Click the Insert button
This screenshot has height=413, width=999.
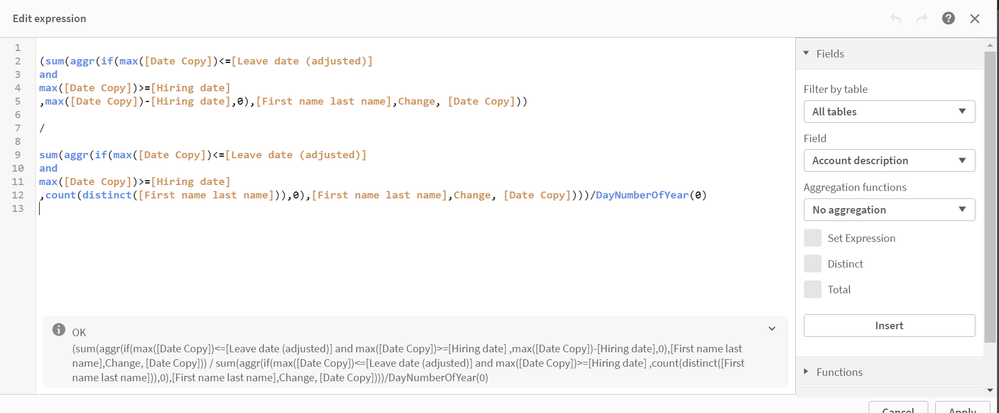coord(889,325)
